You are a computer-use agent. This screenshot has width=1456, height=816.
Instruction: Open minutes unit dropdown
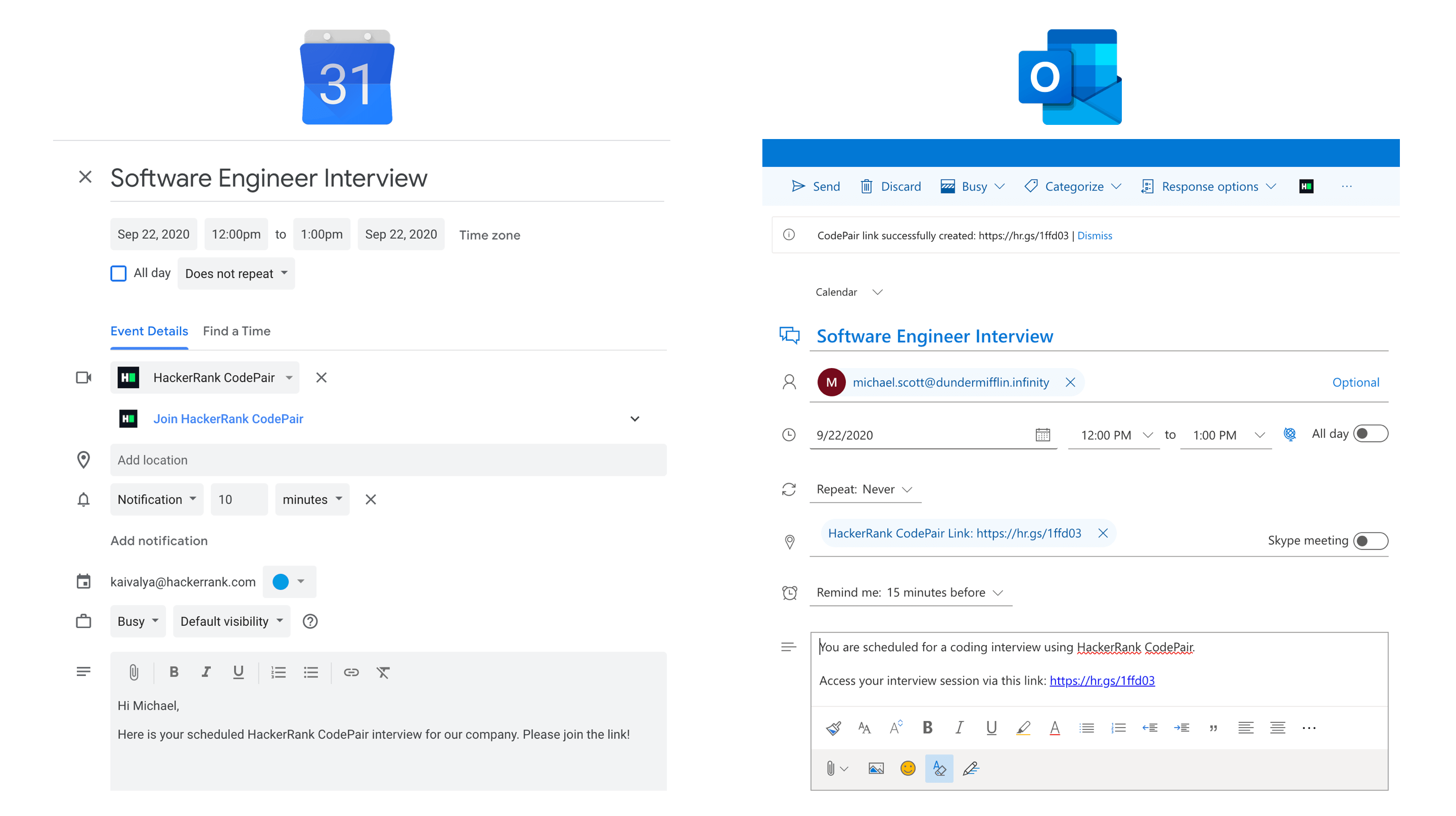pos(312,500)
